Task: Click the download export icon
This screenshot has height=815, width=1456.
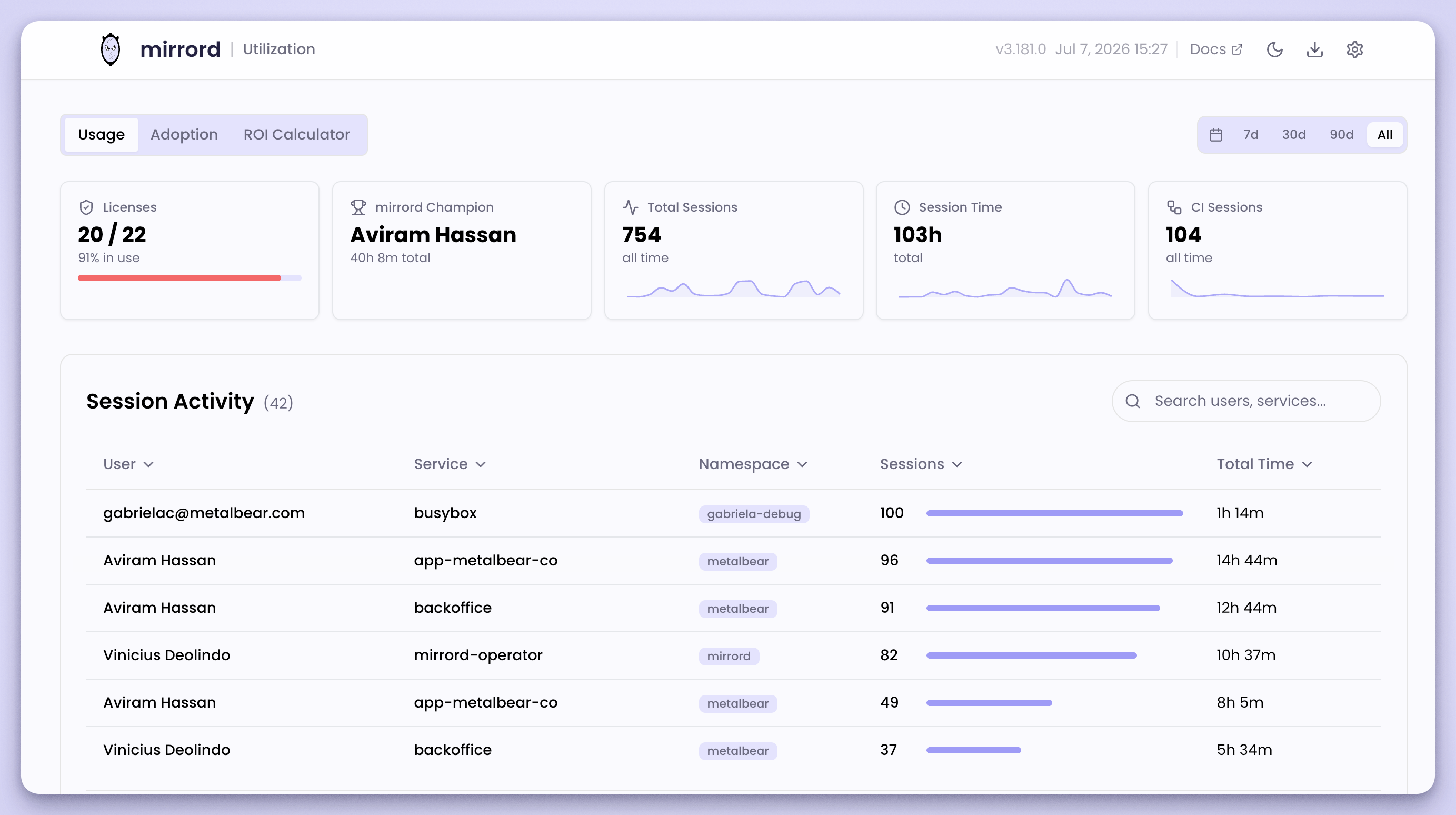Action: pyautogui.click(x=1315, y=49)
